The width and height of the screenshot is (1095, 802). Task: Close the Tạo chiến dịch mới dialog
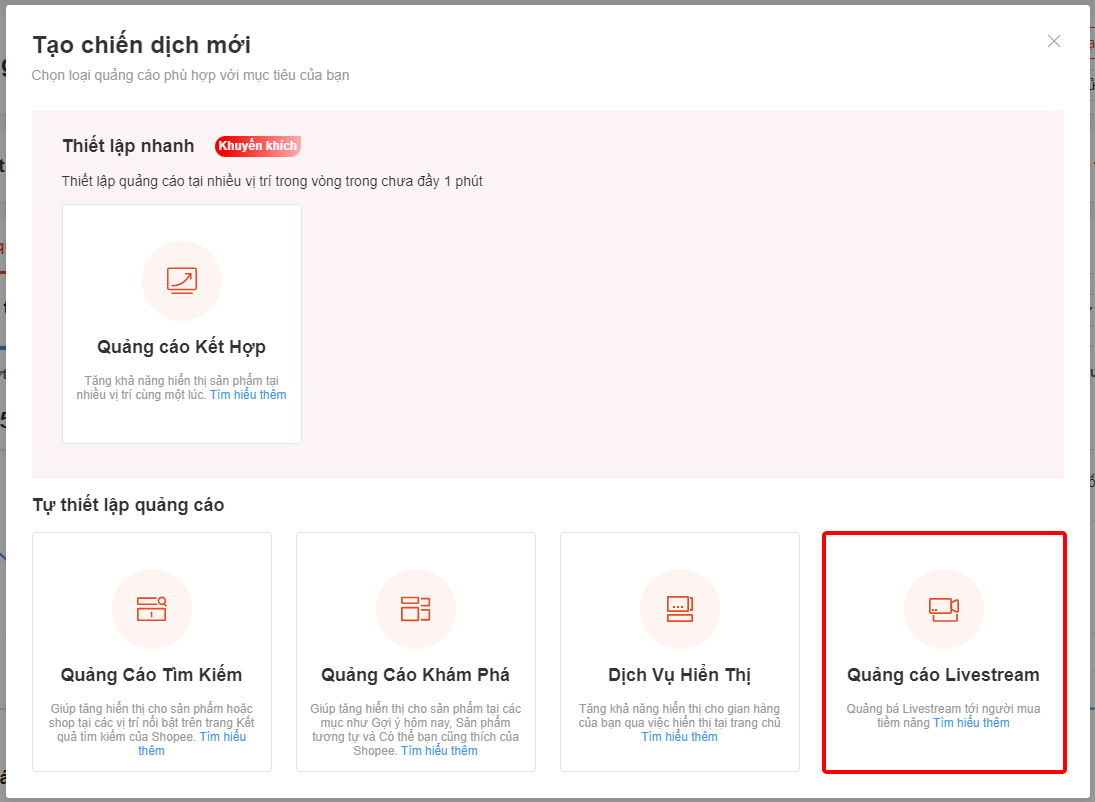[1053, 41]
